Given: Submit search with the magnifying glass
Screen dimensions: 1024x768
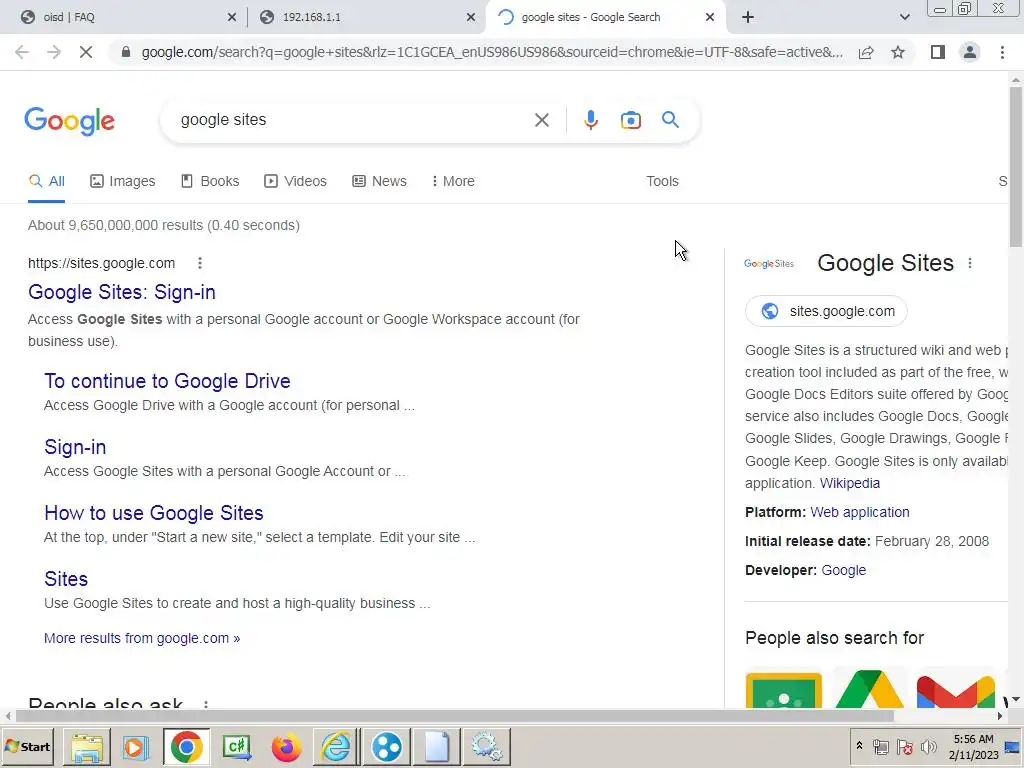Looking at the screenshot, I should pos(670,120).
